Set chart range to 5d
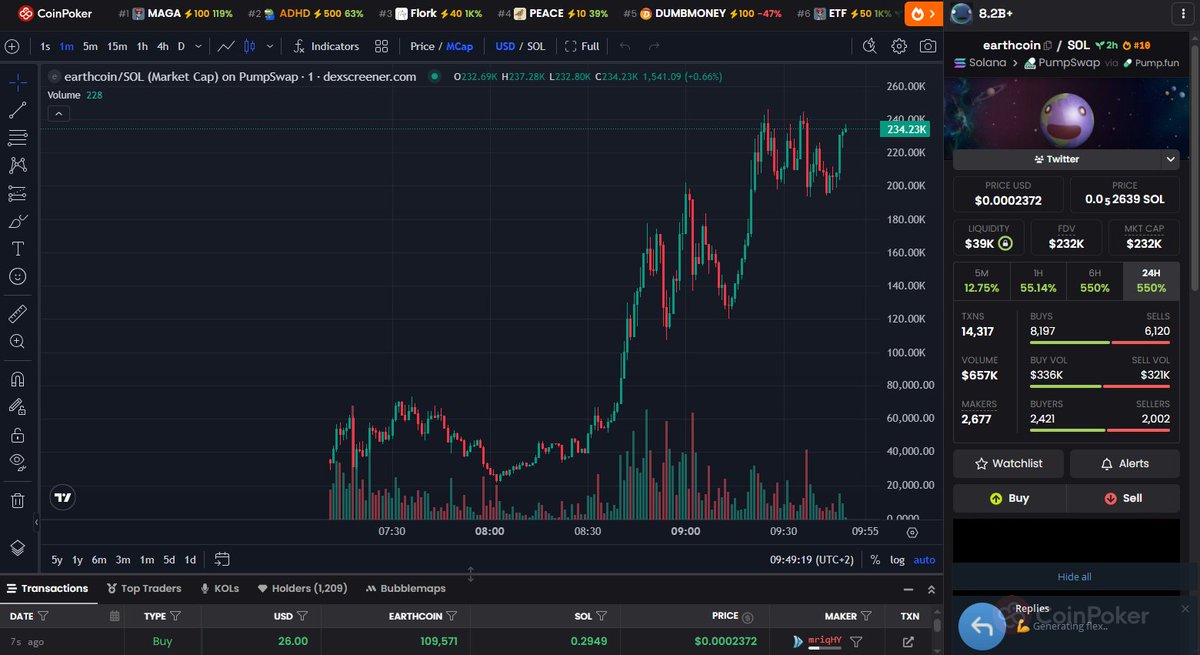 [169, 559]
